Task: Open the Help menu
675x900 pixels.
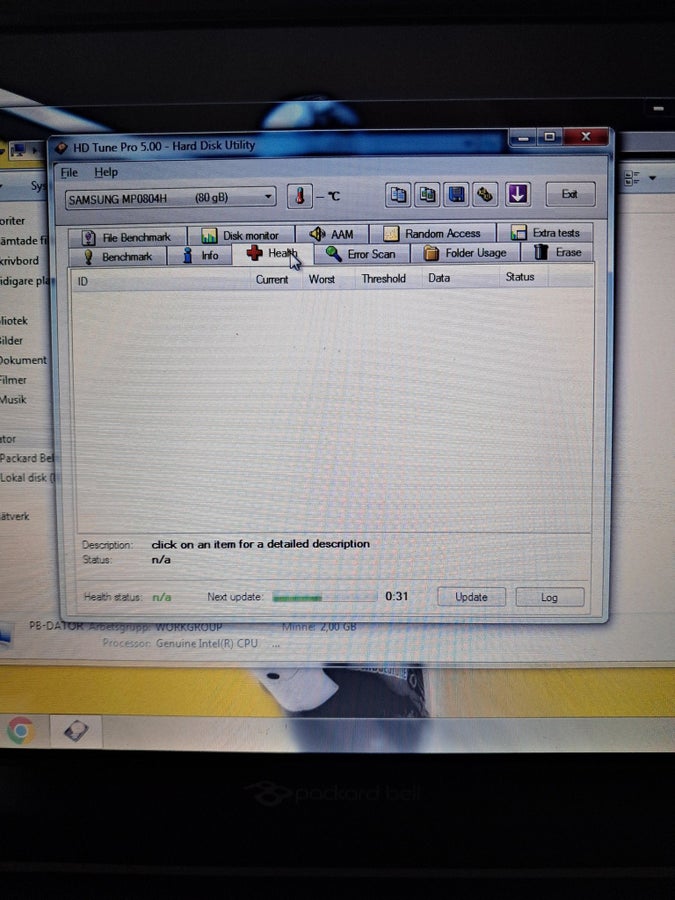Action: coord(106,172)
